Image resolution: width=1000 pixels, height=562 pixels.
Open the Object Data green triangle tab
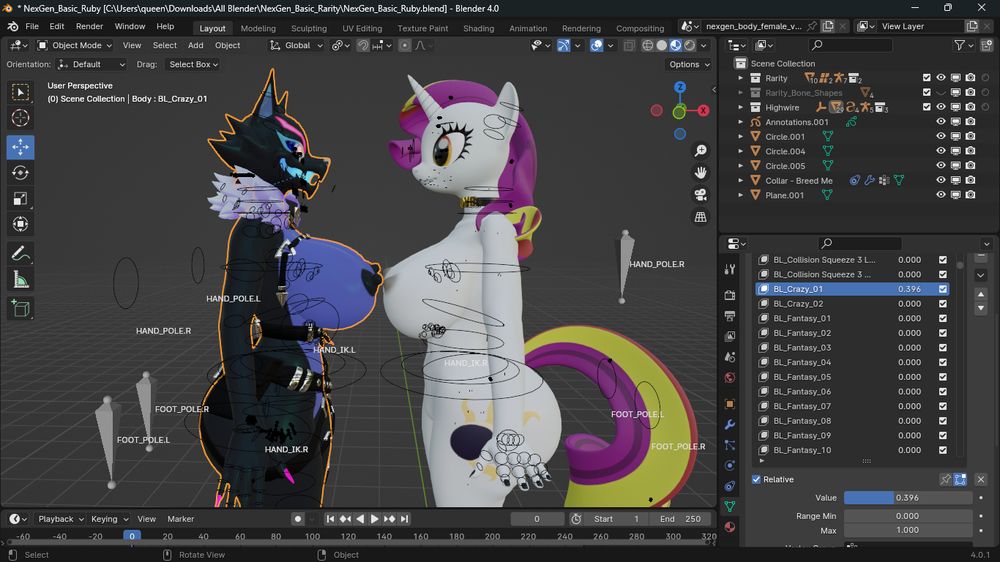[730, 507]
